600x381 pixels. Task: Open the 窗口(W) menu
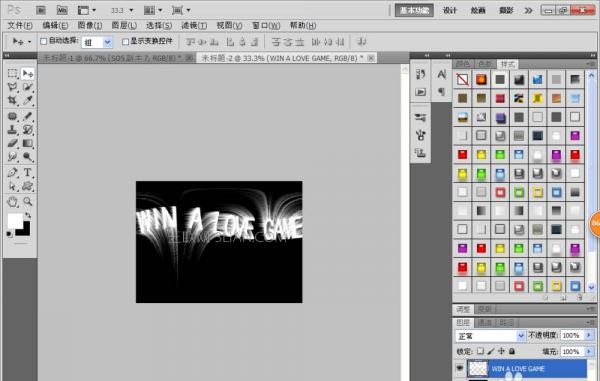point(266,25)
